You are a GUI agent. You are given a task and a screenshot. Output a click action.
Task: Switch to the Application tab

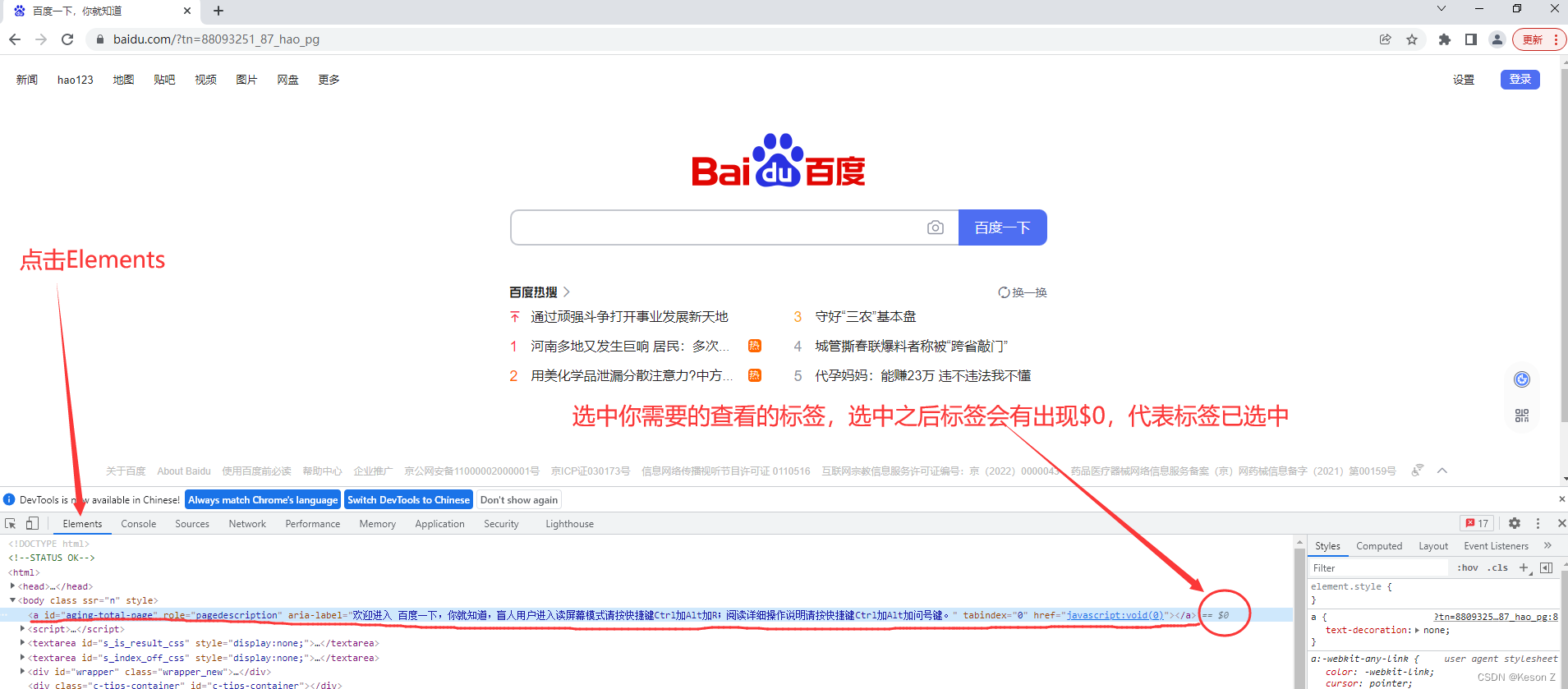[x=439, y=524]
